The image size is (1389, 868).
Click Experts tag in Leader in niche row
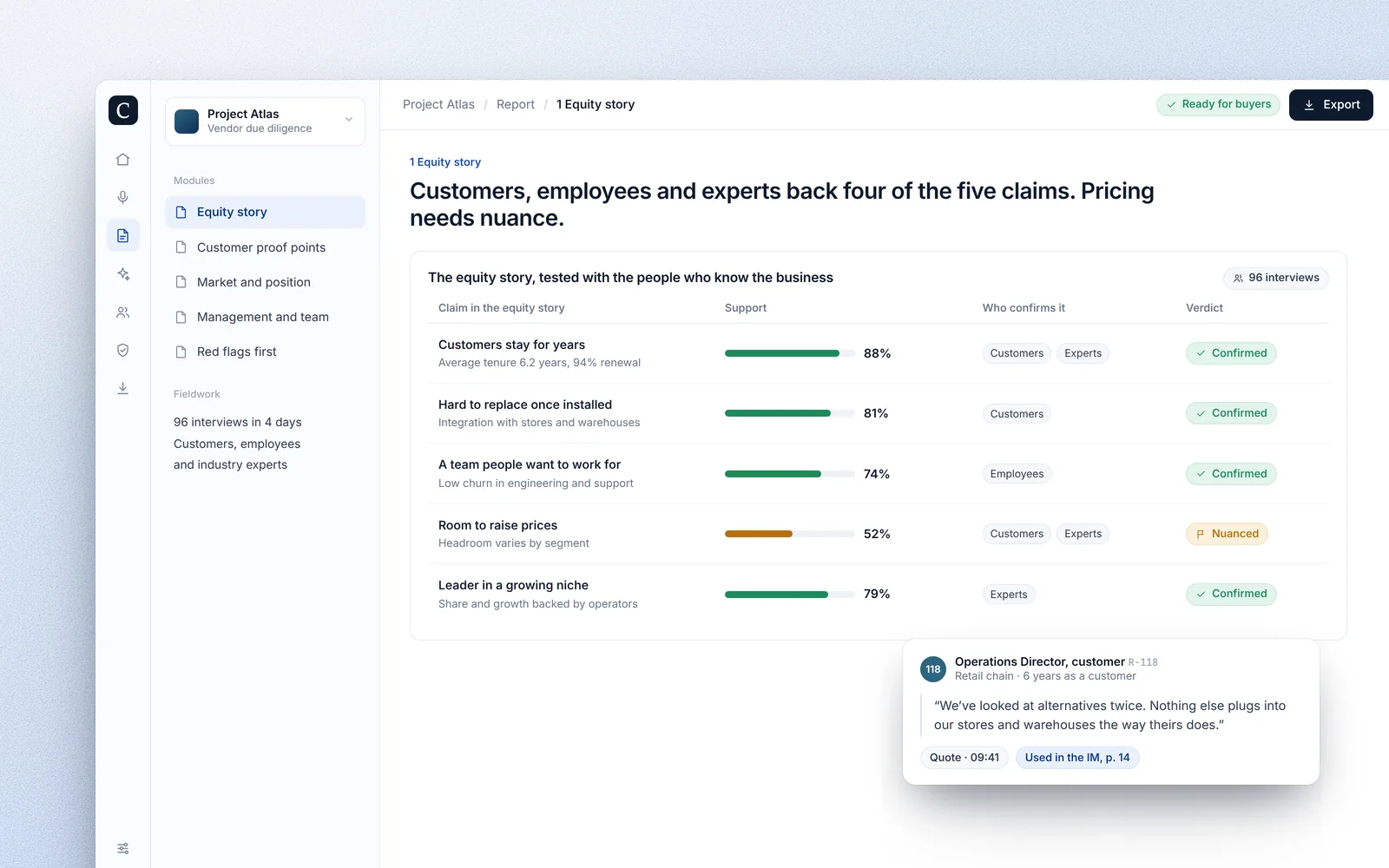(x=1009, y=595)
